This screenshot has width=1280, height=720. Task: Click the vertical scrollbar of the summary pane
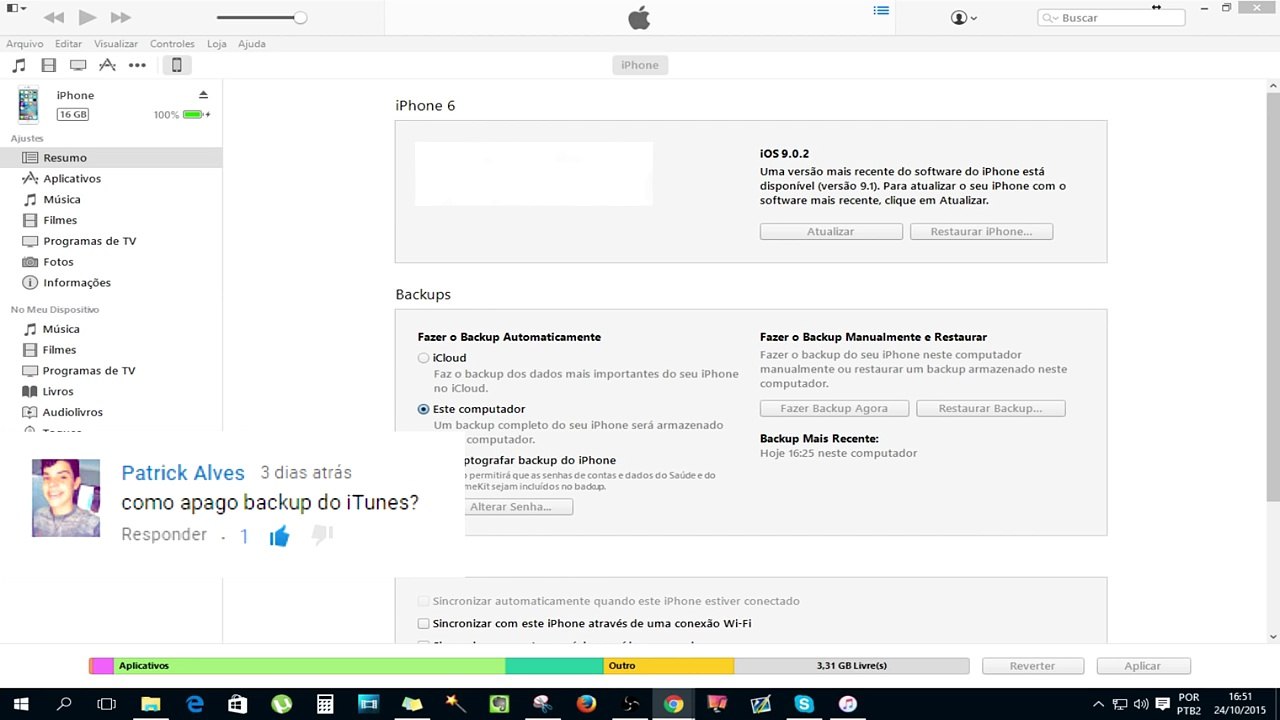pos(1273,360)
